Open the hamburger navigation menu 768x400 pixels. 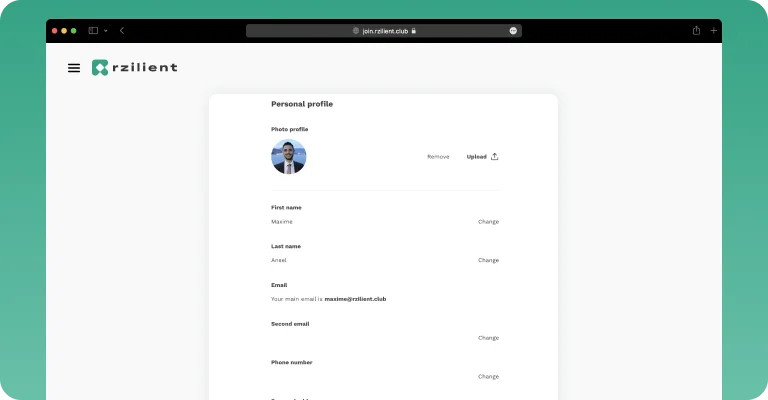(x=74, y=68)
